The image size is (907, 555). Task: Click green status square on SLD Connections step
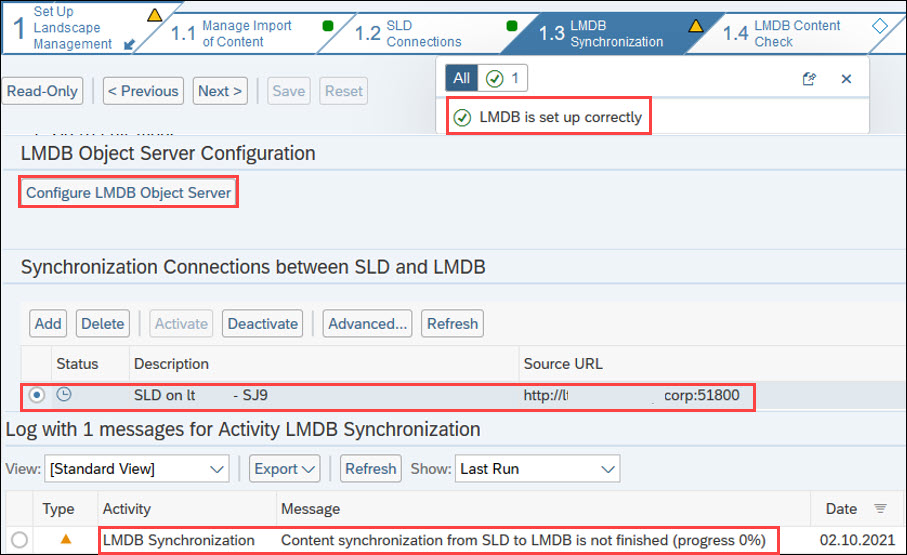pos(512,25)
